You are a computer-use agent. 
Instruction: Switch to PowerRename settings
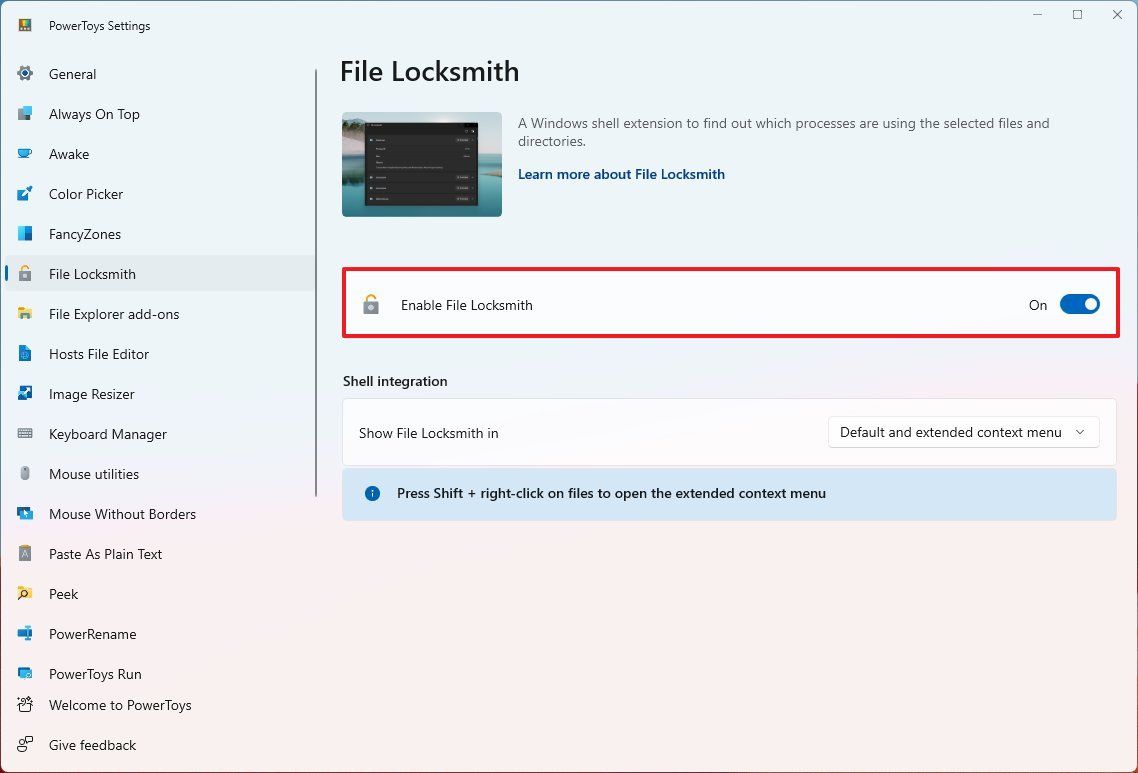click(x=160, y=633)
